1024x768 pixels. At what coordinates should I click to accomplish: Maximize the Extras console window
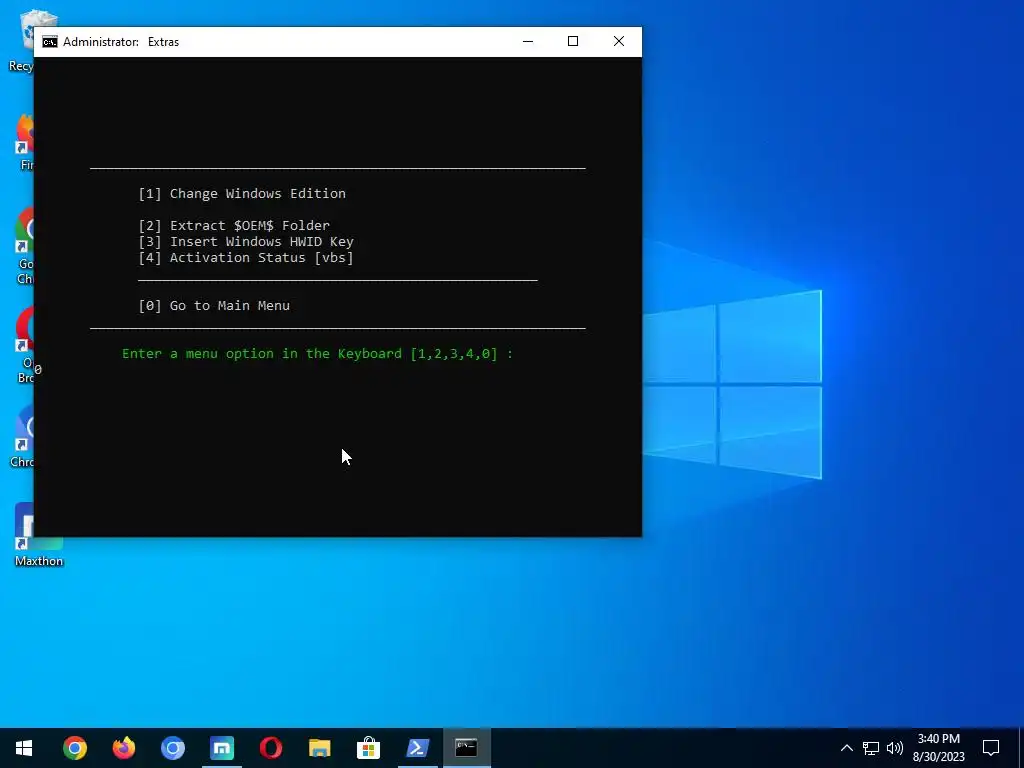coord(573,41)
